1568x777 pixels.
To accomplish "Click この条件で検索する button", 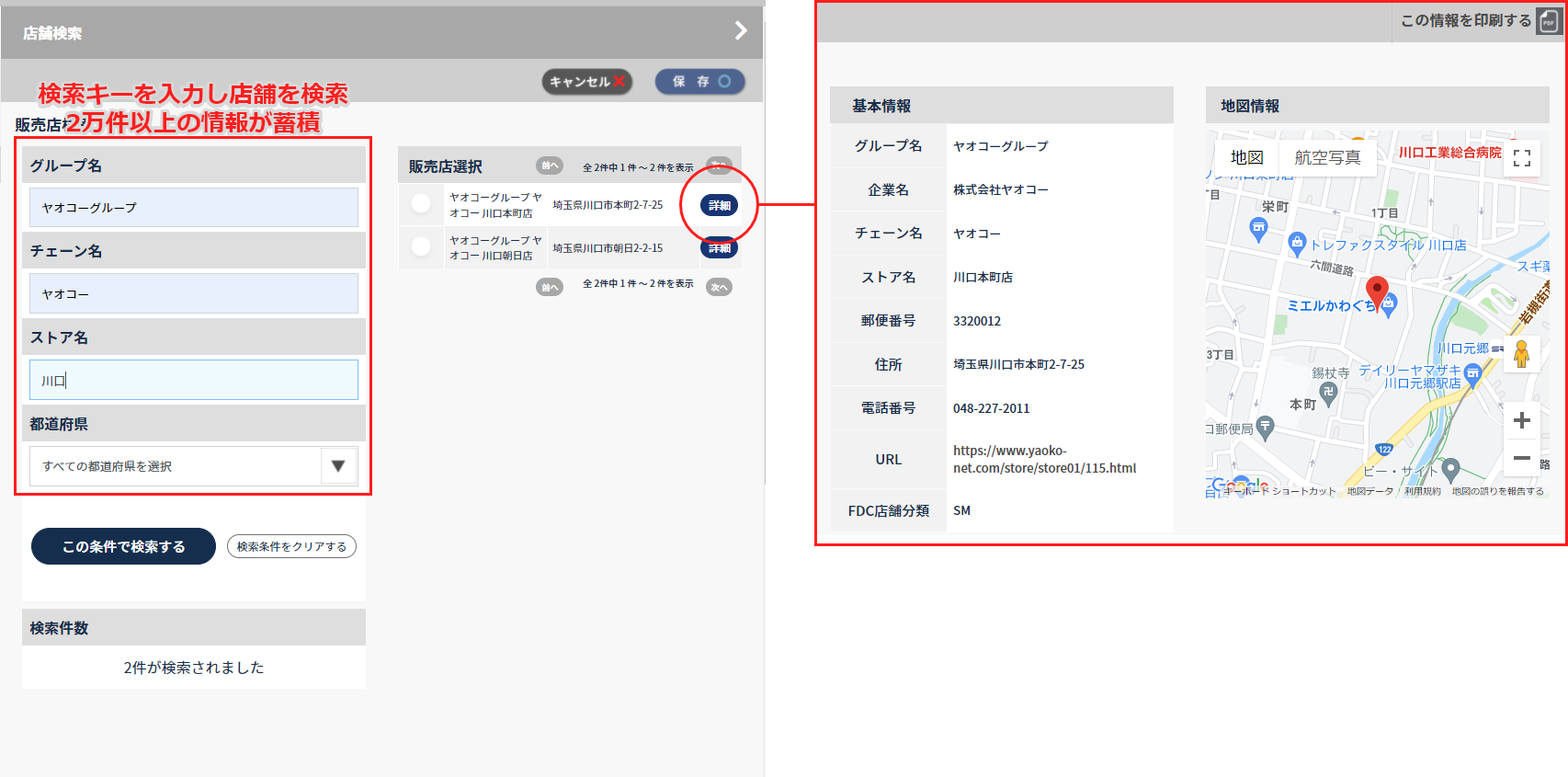I will tap(123, 546).
